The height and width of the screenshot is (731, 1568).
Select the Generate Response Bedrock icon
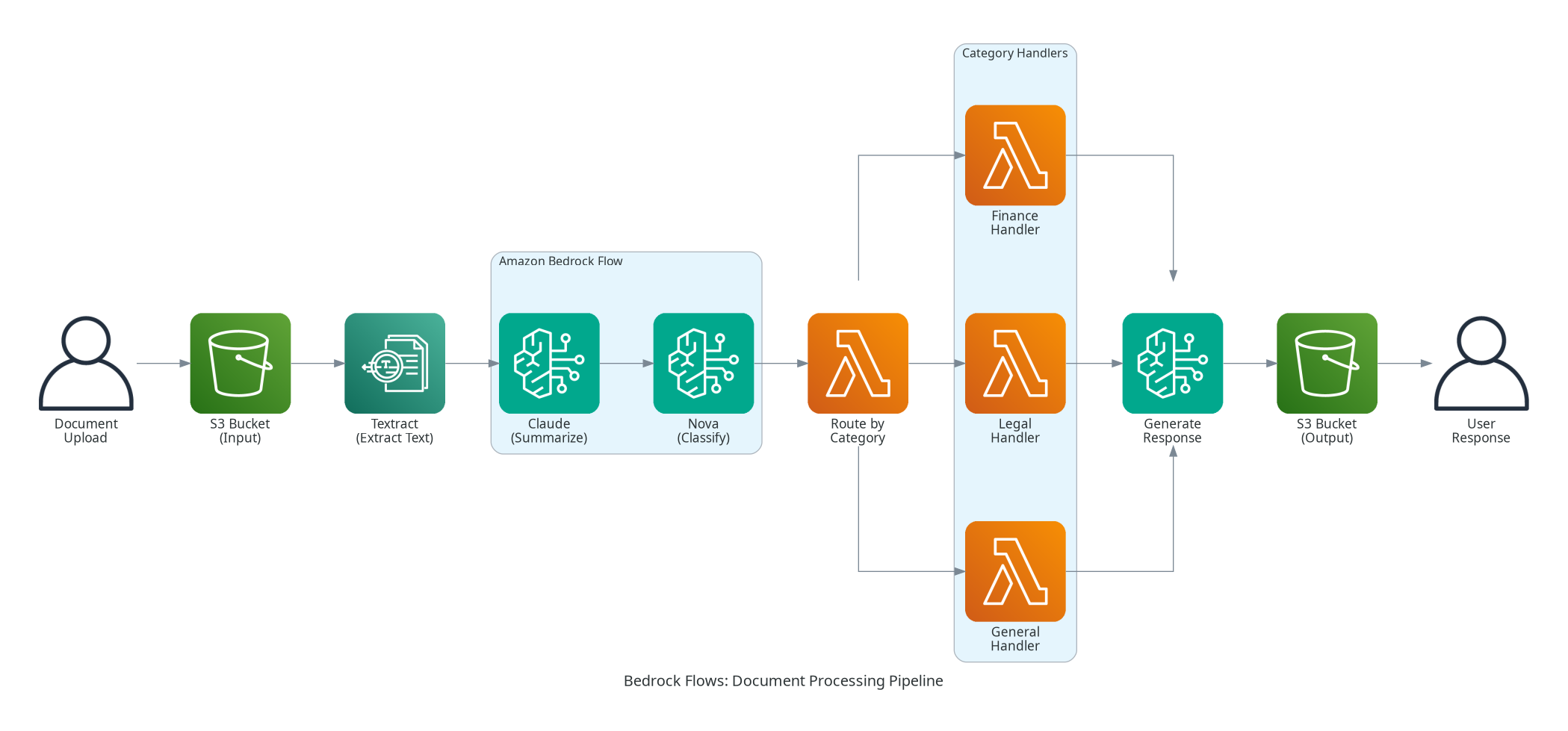click(x=1172, y=364)
